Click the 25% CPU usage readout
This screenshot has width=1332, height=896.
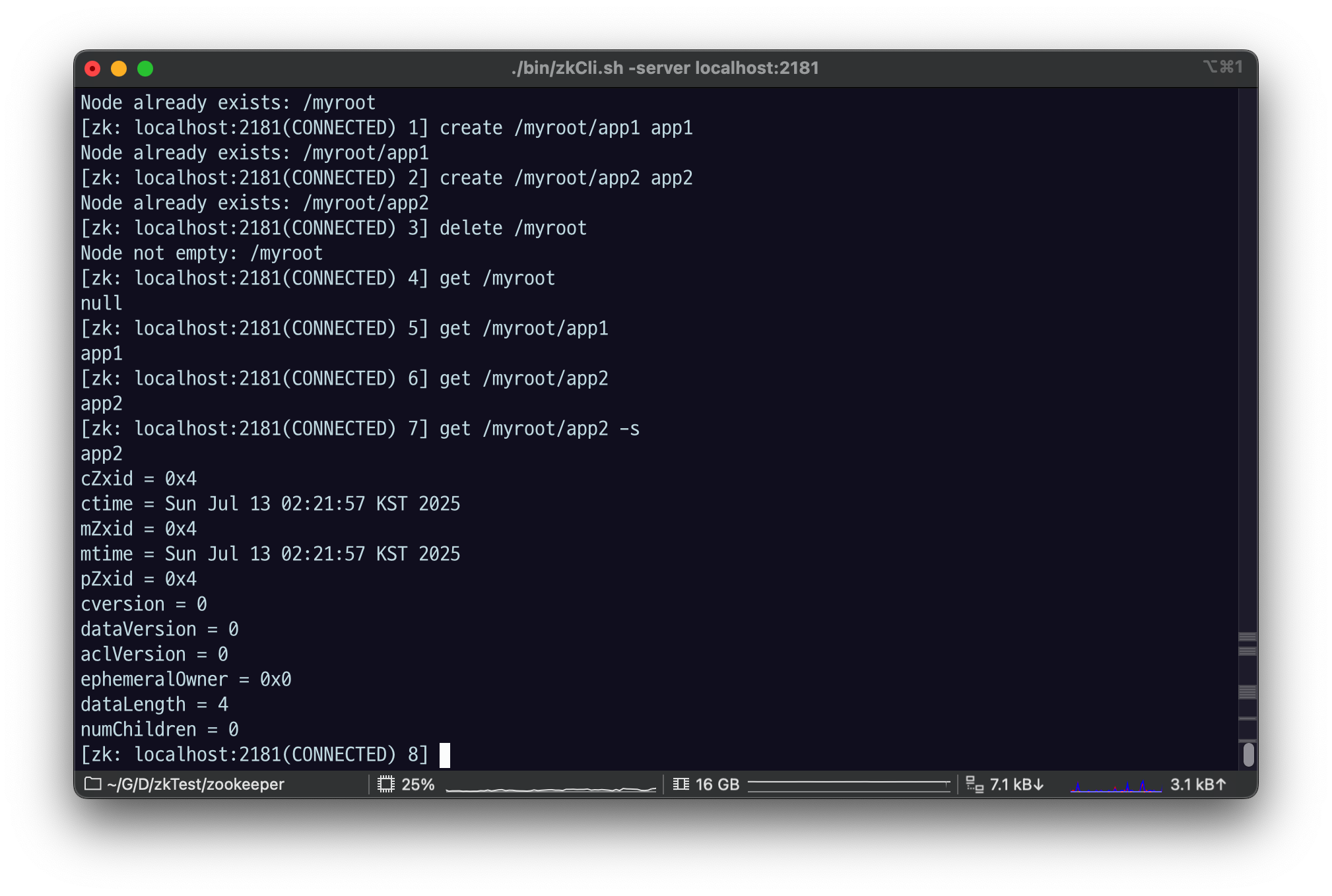(x=418, y=784)
